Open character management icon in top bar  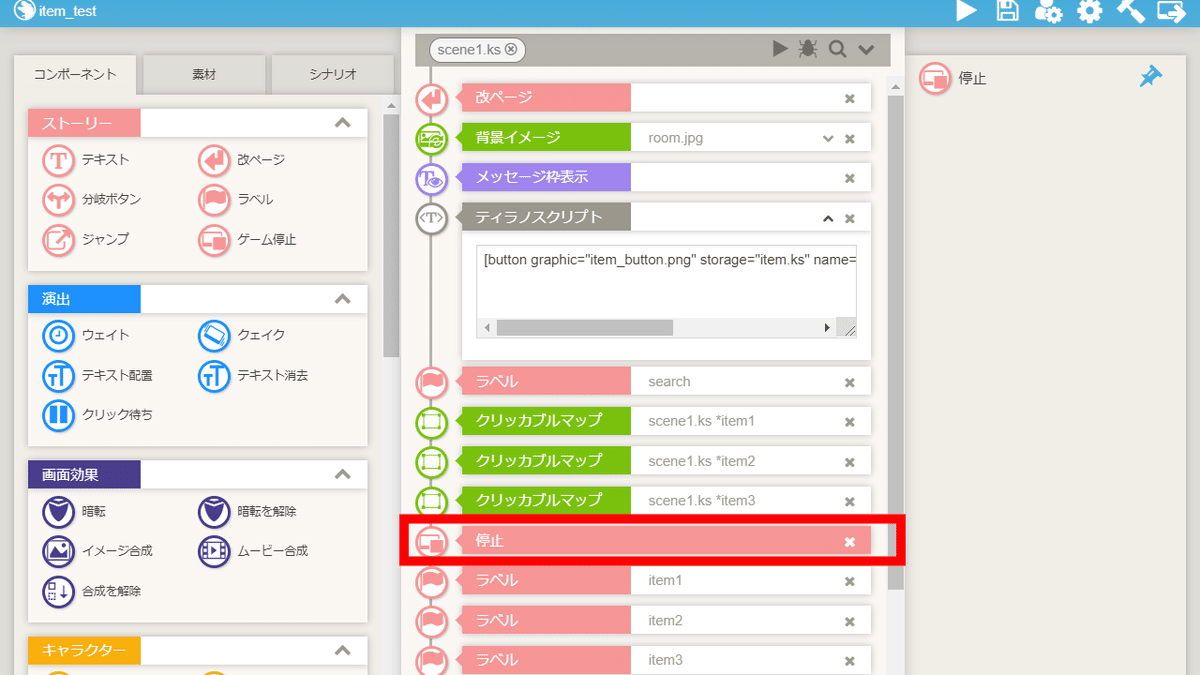coord(1048,11)
